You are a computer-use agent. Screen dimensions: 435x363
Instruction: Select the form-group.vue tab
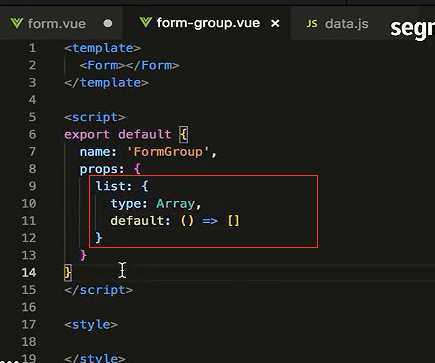click(x=207, y=23)
